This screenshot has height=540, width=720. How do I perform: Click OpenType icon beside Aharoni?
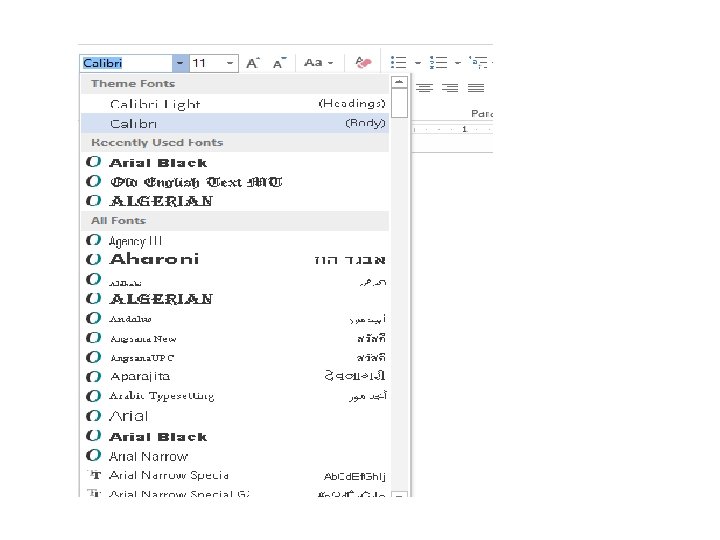(x=93, y=259)
